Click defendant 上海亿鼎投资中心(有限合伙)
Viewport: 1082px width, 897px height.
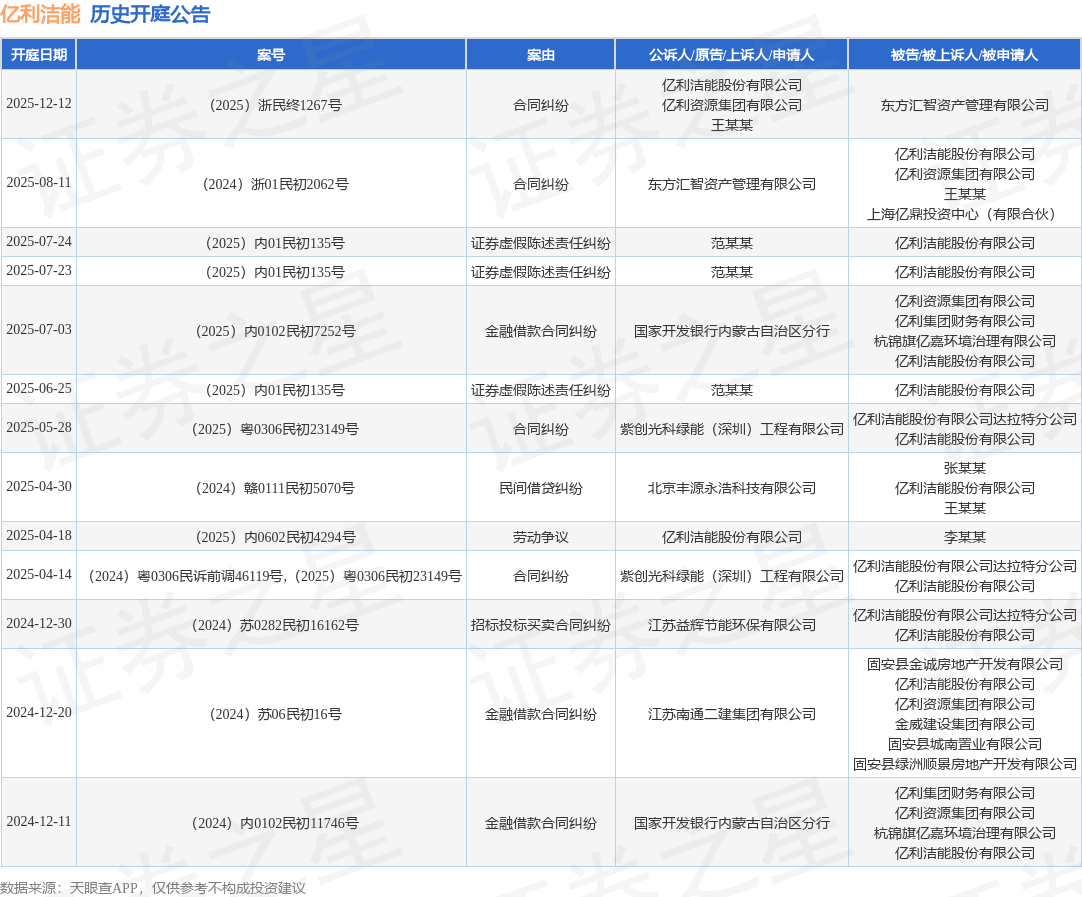pos(964,214)
